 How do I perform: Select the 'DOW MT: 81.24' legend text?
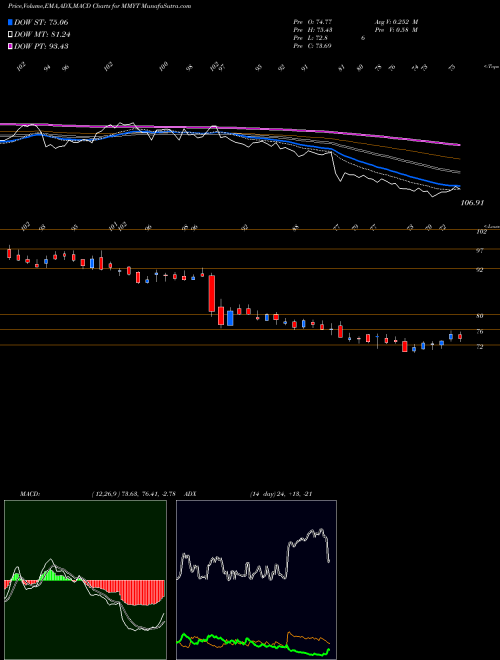[42, 35]
